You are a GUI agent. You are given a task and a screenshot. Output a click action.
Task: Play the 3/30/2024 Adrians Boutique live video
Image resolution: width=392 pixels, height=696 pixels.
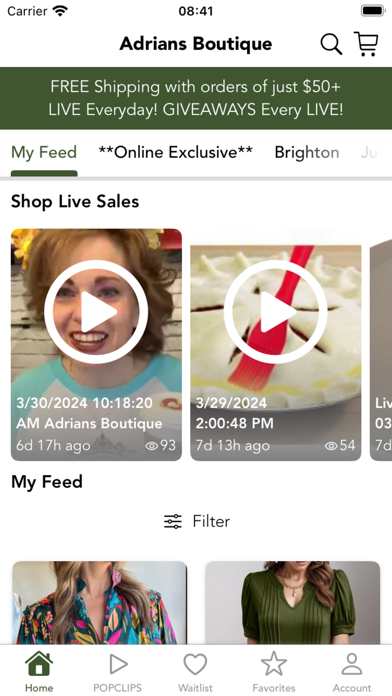tap(96, 344)
